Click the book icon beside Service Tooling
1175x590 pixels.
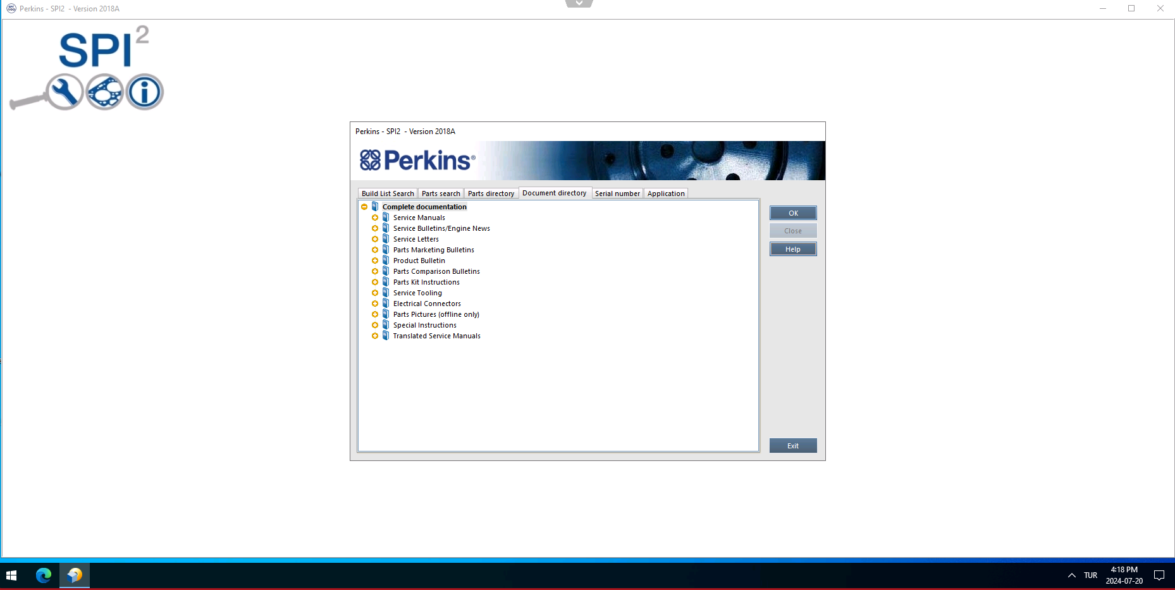(386, 292)
